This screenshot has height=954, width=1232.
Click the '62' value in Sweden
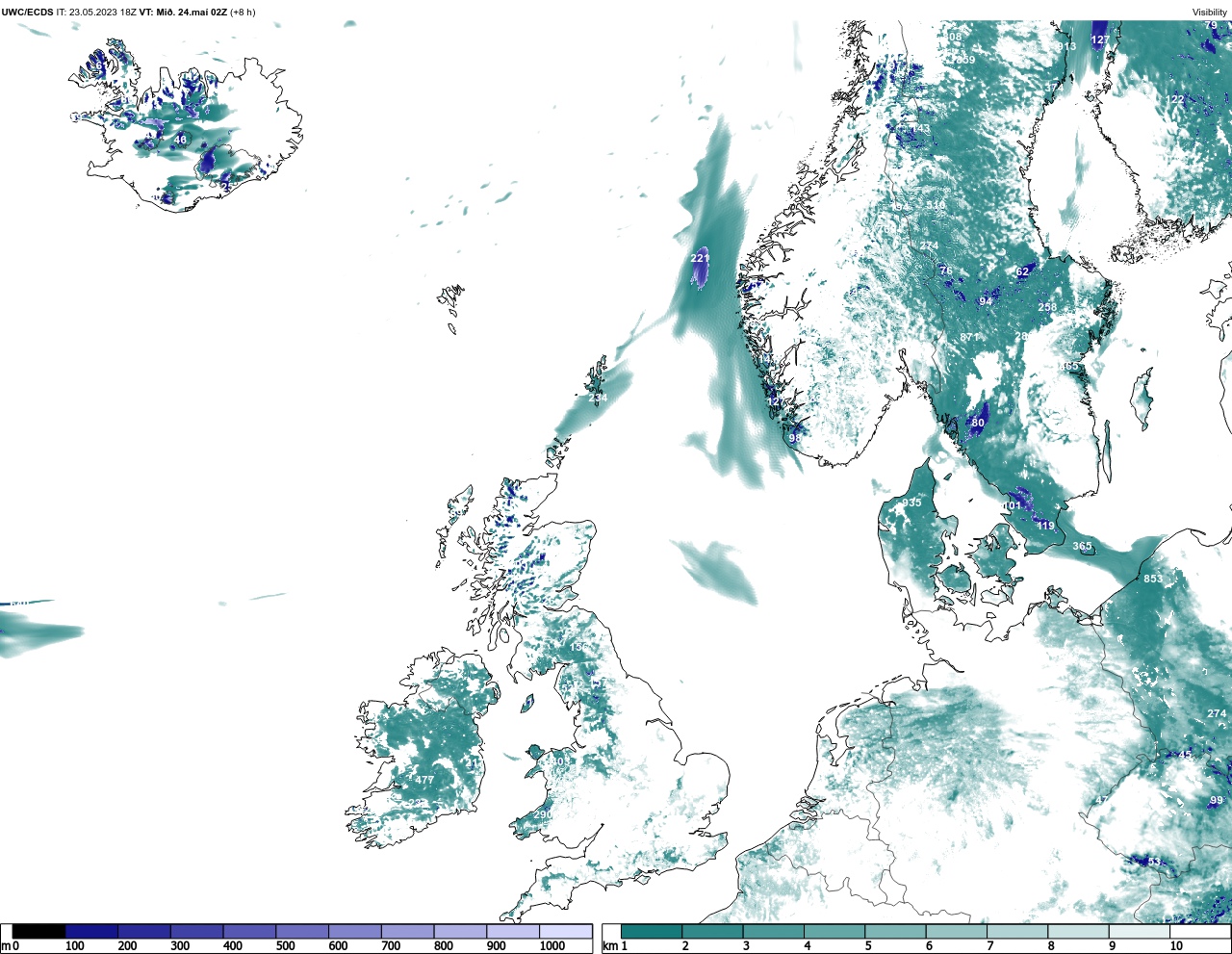coord(1023,272)
